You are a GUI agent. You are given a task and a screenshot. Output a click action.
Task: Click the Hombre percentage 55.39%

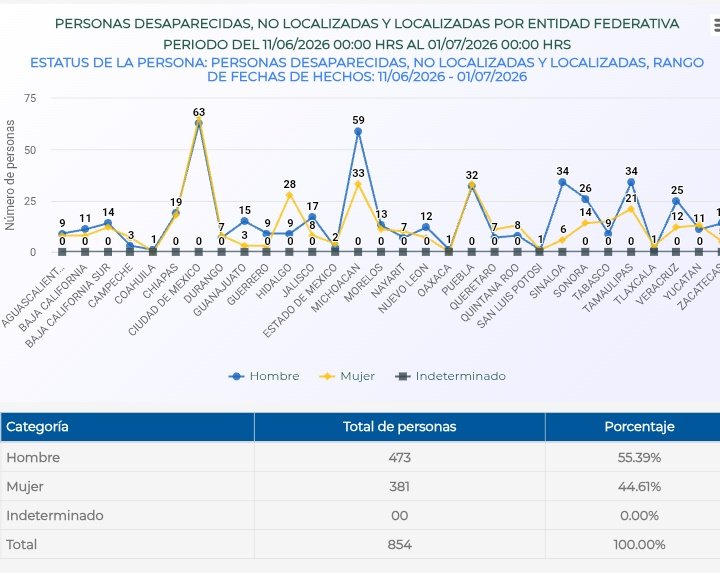coord(639,457)
